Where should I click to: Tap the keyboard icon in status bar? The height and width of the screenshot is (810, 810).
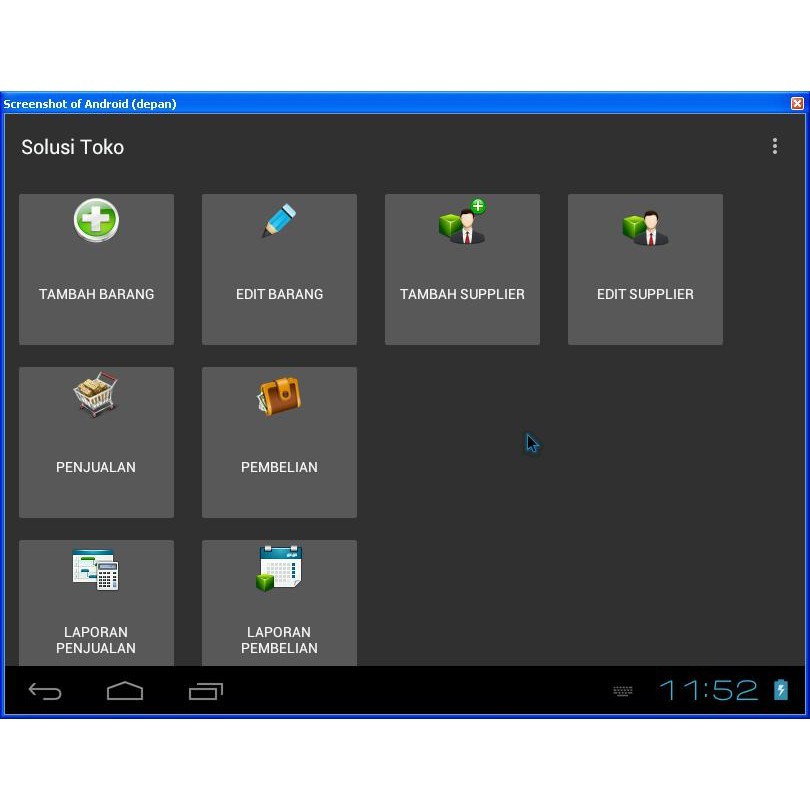(x=623, y=690)
